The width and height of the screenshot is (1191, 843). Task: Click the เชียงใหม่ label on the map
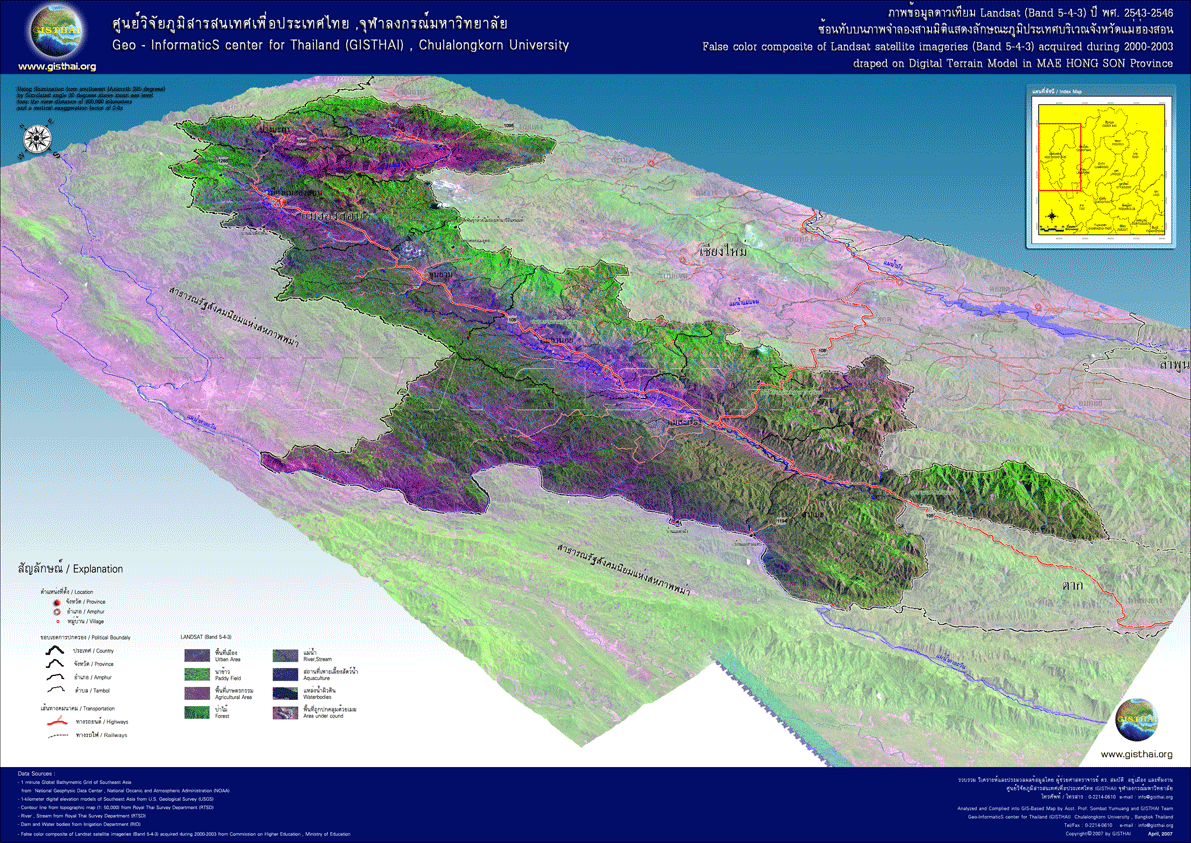(723, 250)
